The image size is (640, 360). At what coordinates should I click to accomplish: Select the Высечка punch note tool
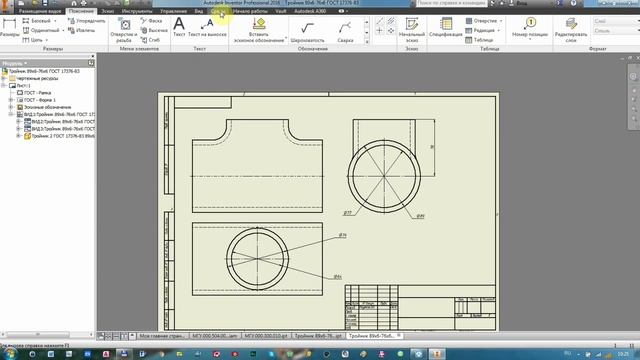coord(154,30)
